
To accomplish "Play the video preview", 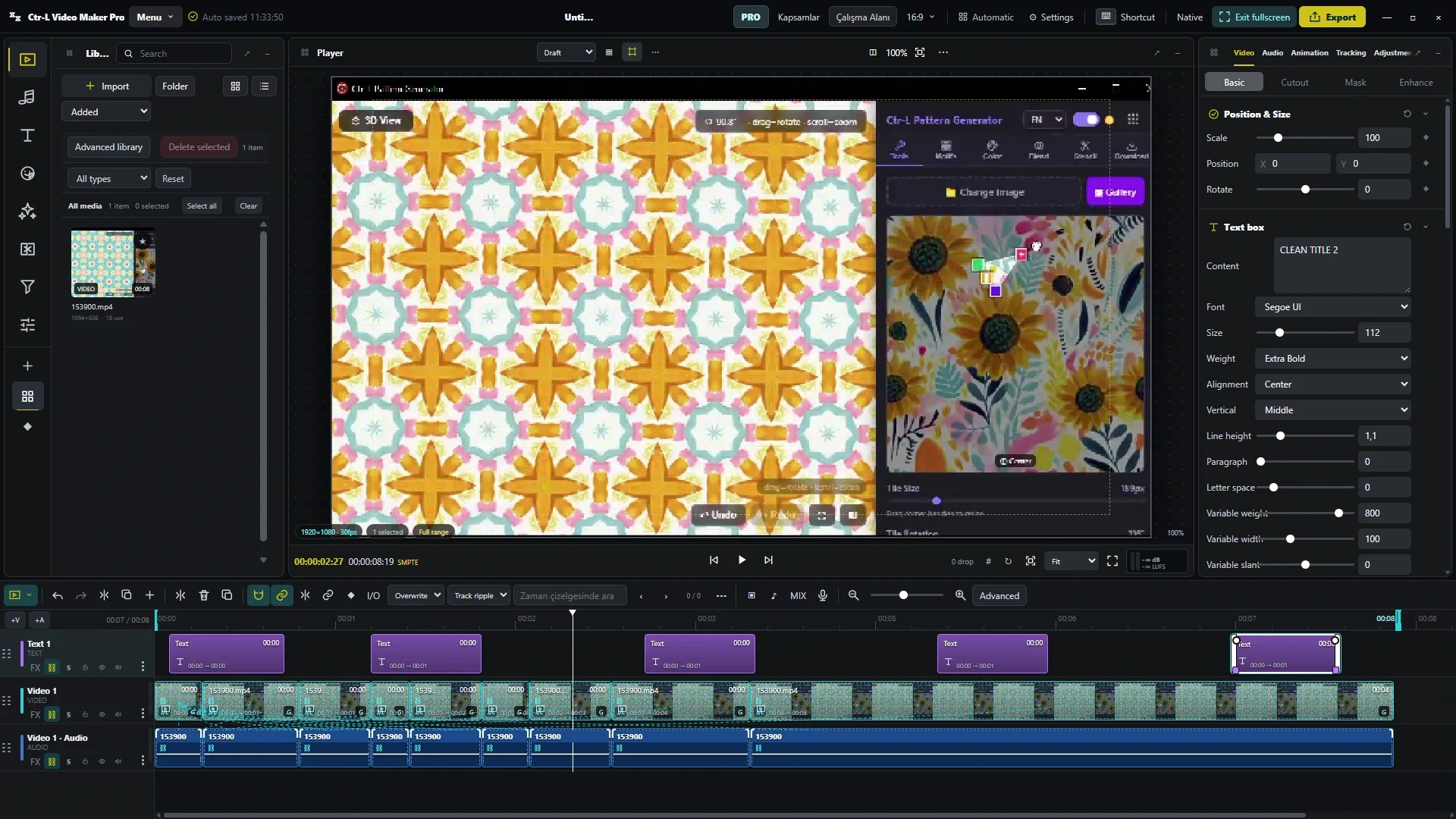I will click(x=742, y=560).
